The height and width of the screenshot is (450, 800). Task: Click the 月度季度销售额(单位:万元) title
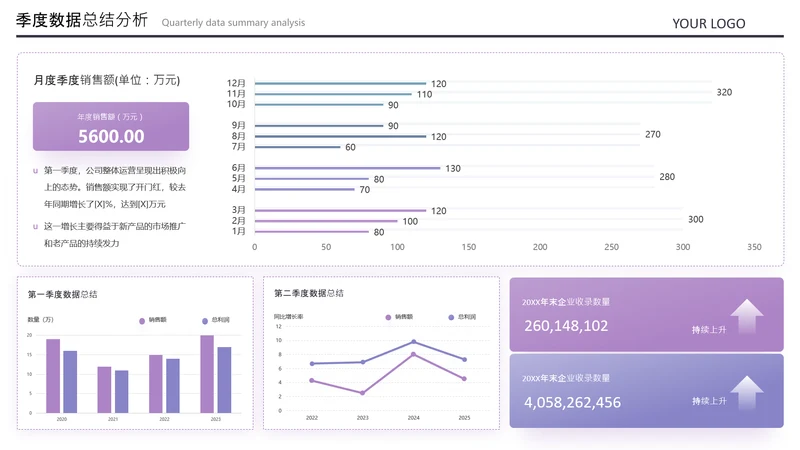tap(107, 80)
